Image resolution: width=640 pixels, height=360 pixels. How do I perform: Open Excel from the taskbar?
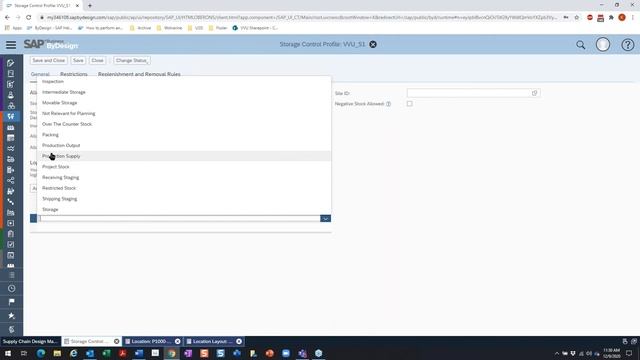coord(106,353)
